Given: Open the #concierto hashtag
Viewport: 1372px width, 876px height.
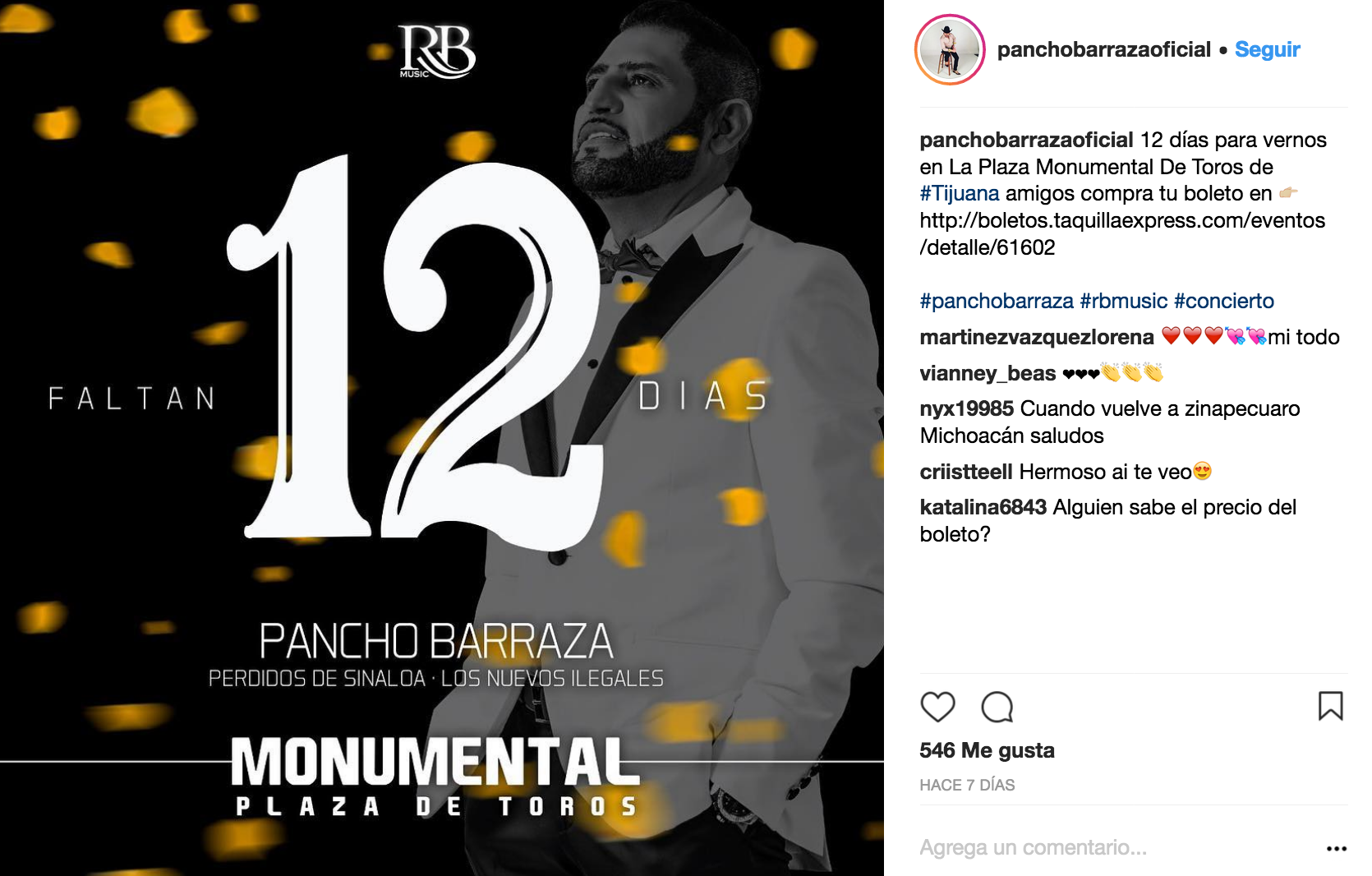Looking at the screenshot, I should pos(1224,301).
